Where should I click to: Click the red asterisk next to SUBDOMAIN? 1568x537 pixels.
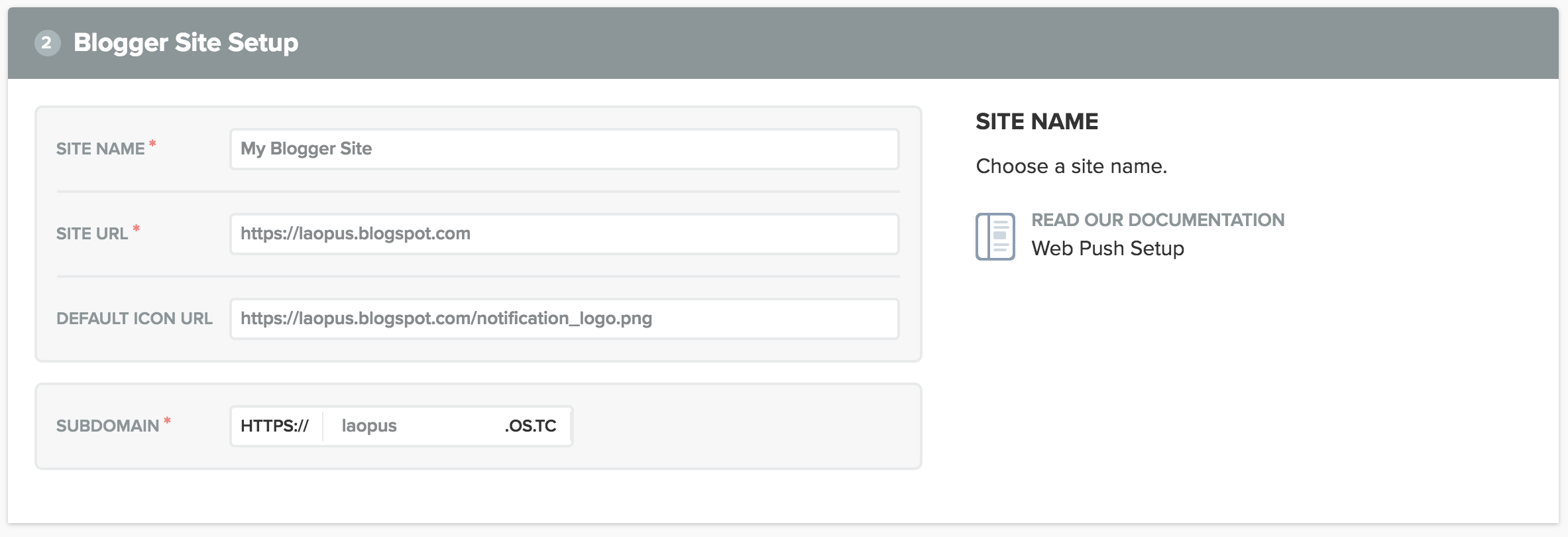[x=168, y=420]
